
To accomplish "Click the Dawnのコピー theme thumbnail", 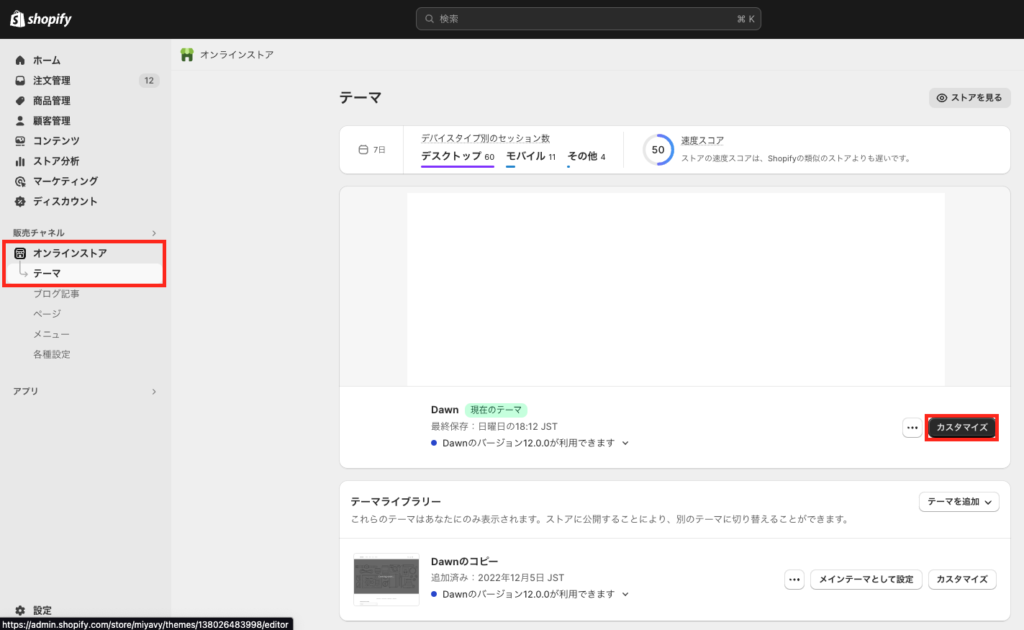I will pyautogui.click(x=386, y=580).
